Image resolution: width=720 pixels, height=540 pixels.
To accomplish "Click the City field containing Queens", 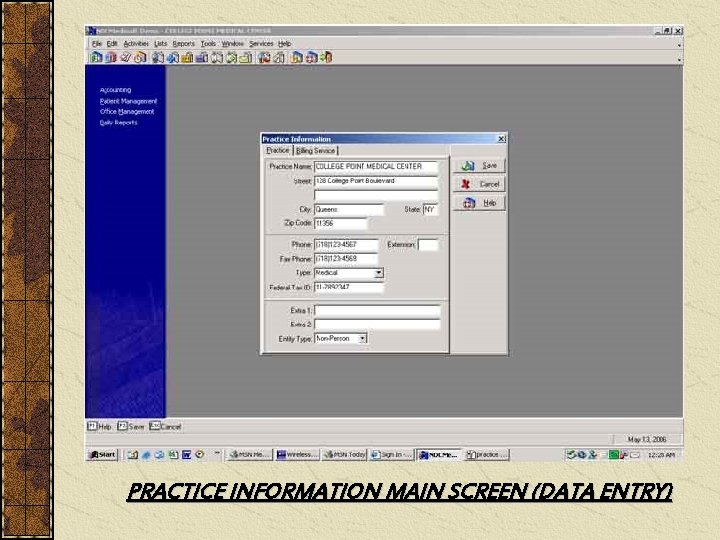I will (x=349, y=210).
